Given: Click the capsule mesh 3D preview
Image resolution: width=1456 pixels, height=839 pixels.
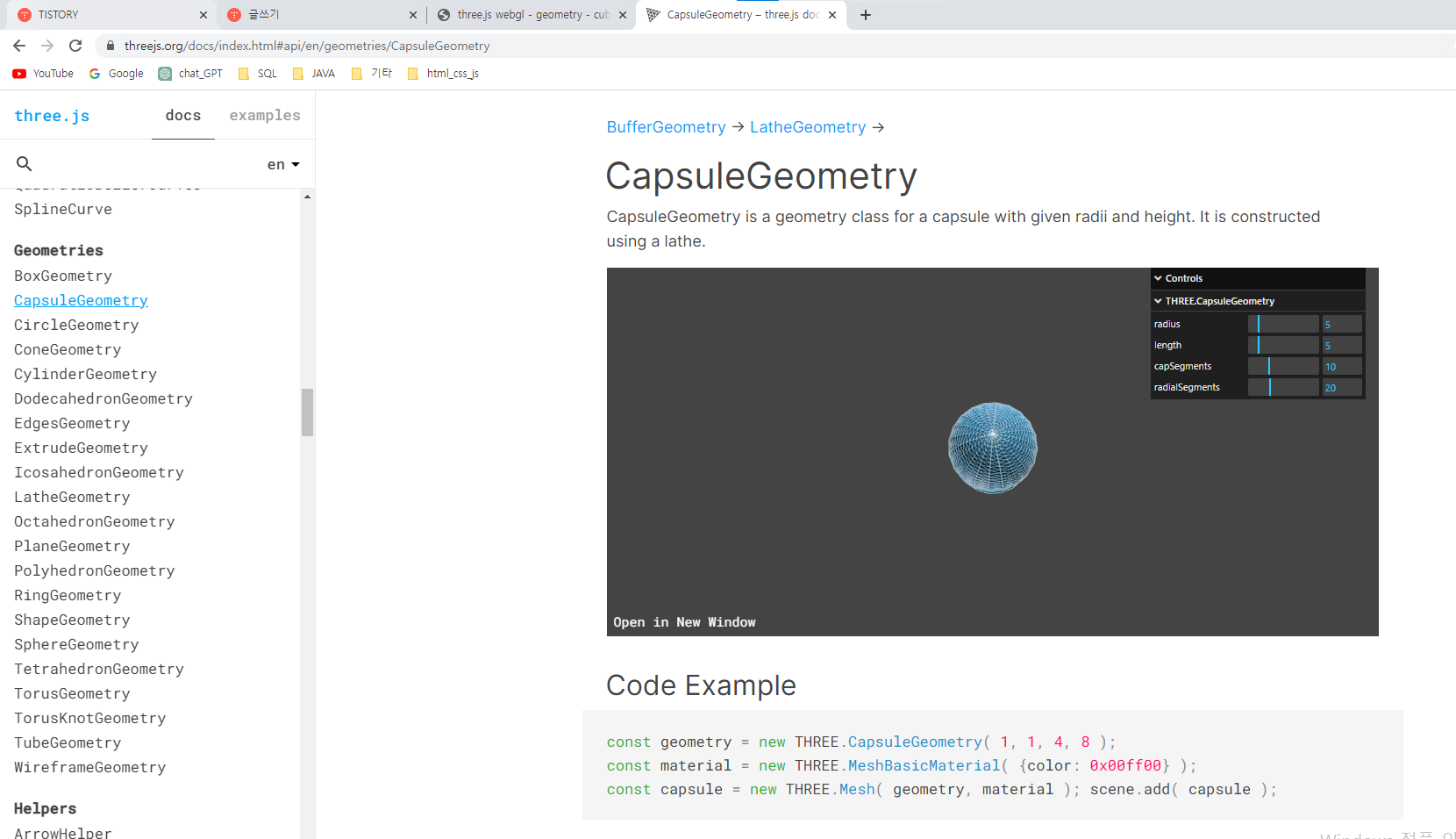Looking at the screenshot, I should coord(993,448).
